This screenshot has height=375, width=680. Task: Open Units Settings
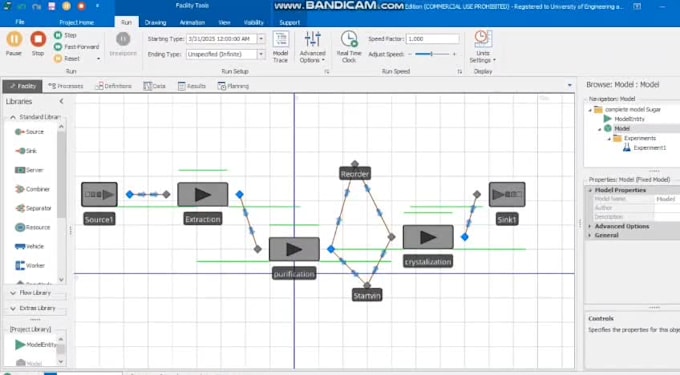(x=482, y=47)
